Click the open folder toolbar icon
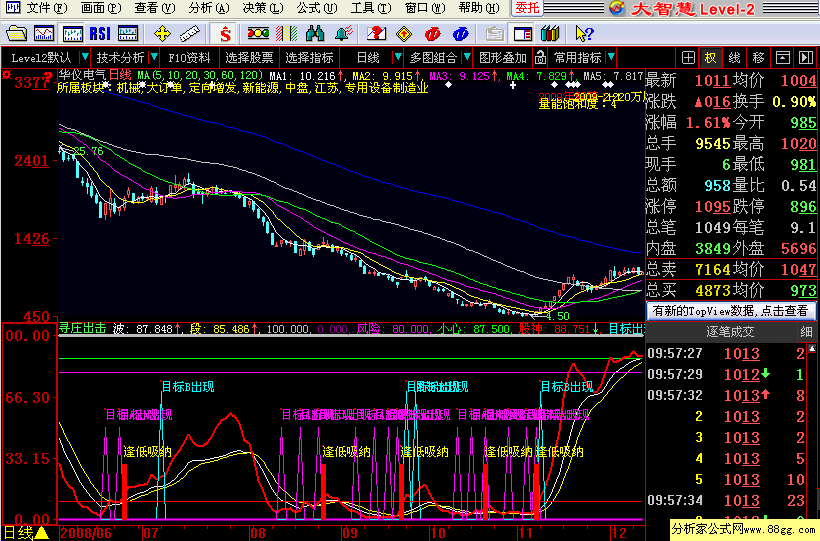This screenshot has height=541, width=820. pos(16,34)
